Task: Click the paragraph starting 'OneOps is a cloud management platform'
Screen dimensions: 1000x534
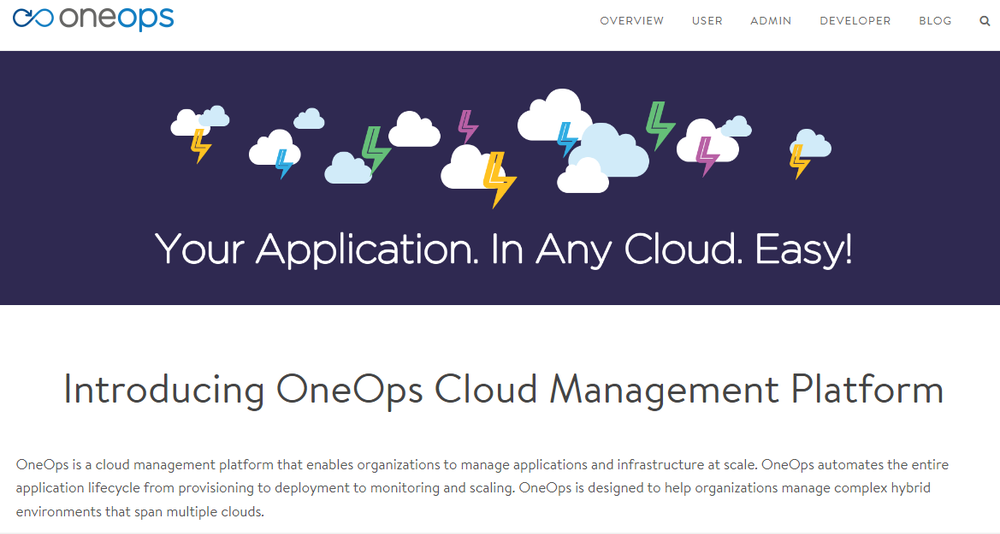Action: (x=482, y=488)
